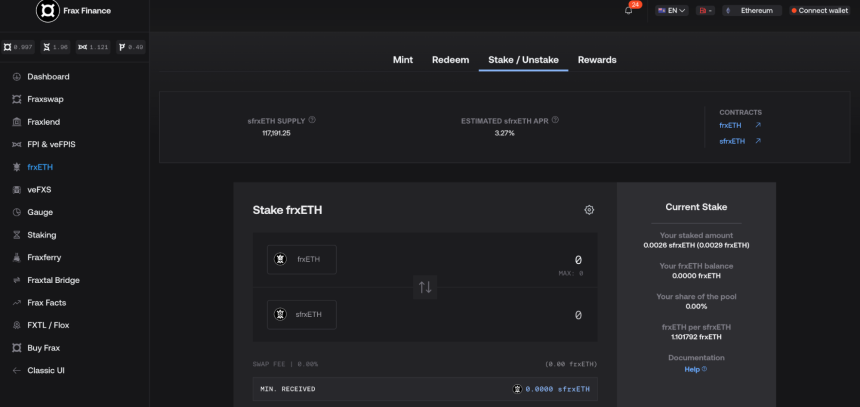
Task: Click the Fraxferry sidebar icon
Action: tap(16, 257)
